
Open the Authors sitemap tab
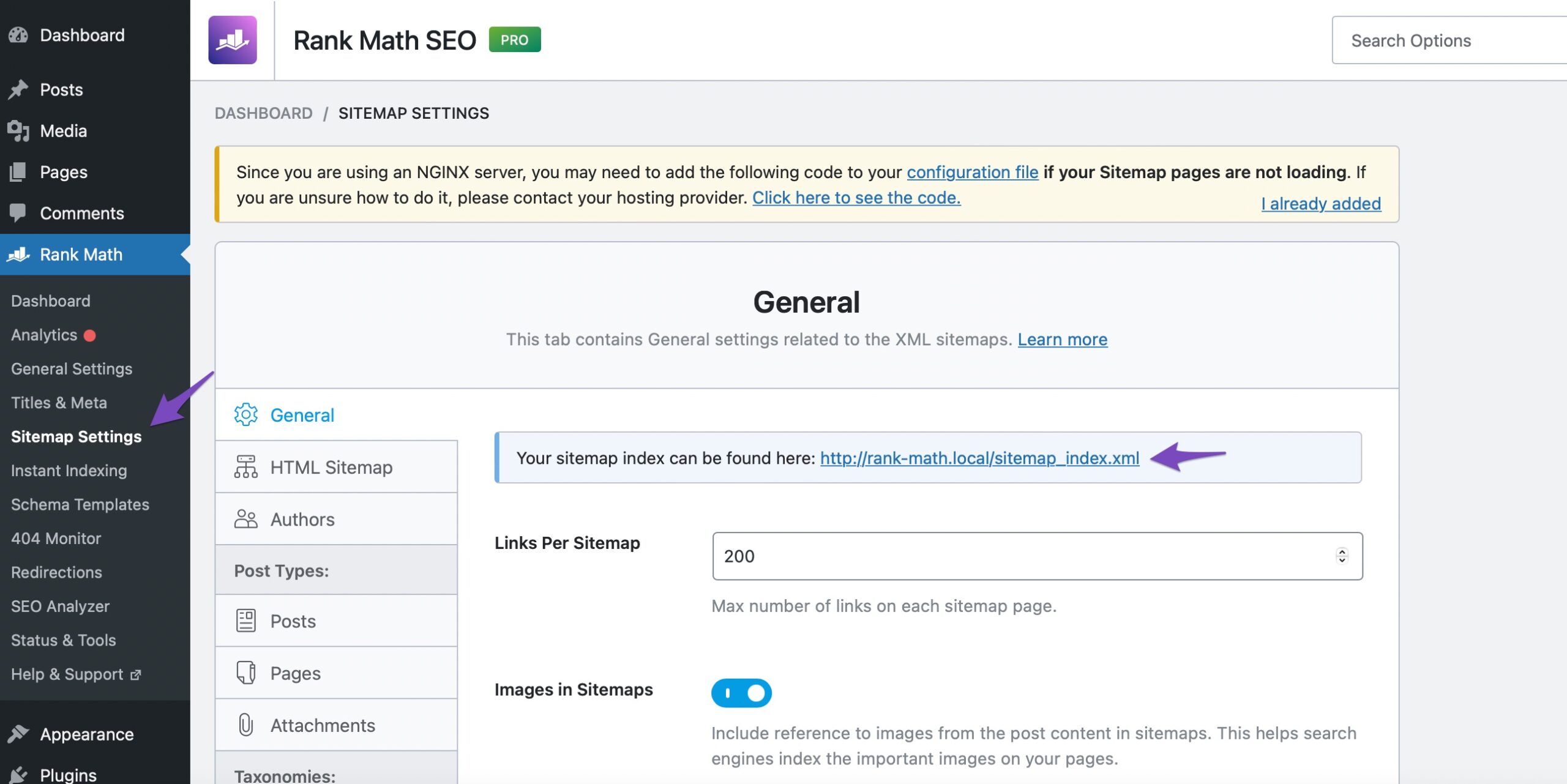pyautogui.click(x=336, y=519)
